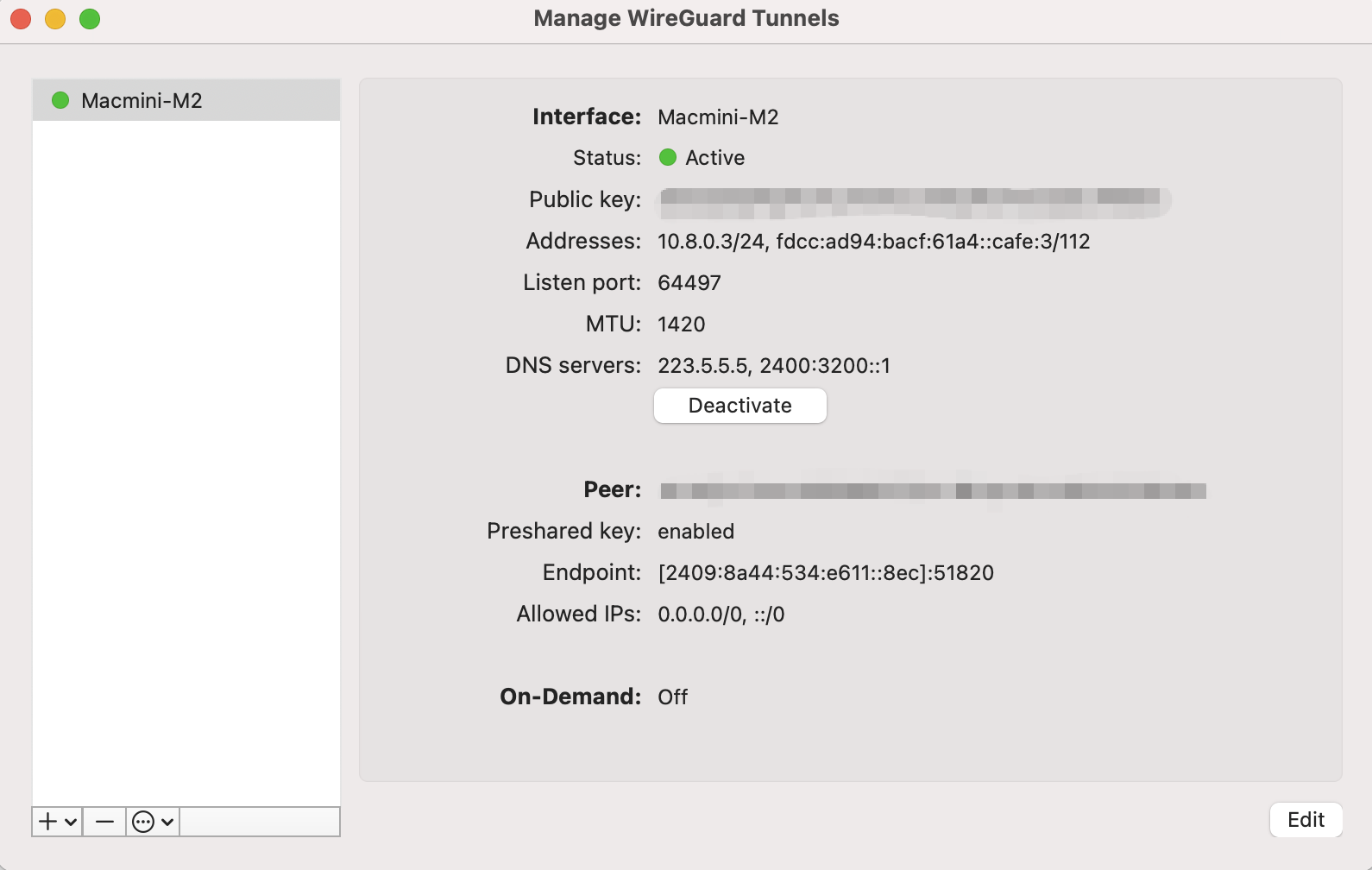Click the Endpoint address value
This screenshot has width=1372, height=870.
[x=825, y=573]
